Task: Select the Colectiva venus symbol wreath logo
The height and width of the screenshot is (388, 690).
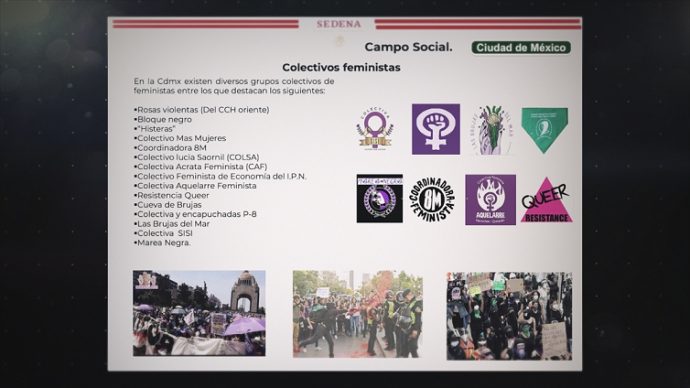Action: click(x=375, y=129)
